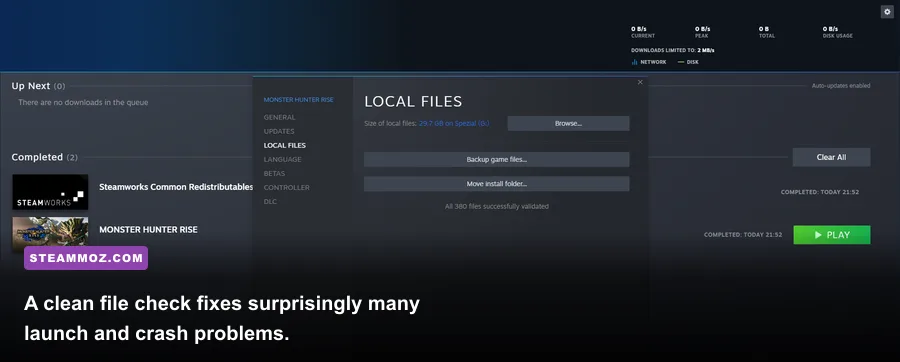Open the Steamworks thumbnail
Image resolution: width=900 pixels, height=362 pixels.
(51, 192)
